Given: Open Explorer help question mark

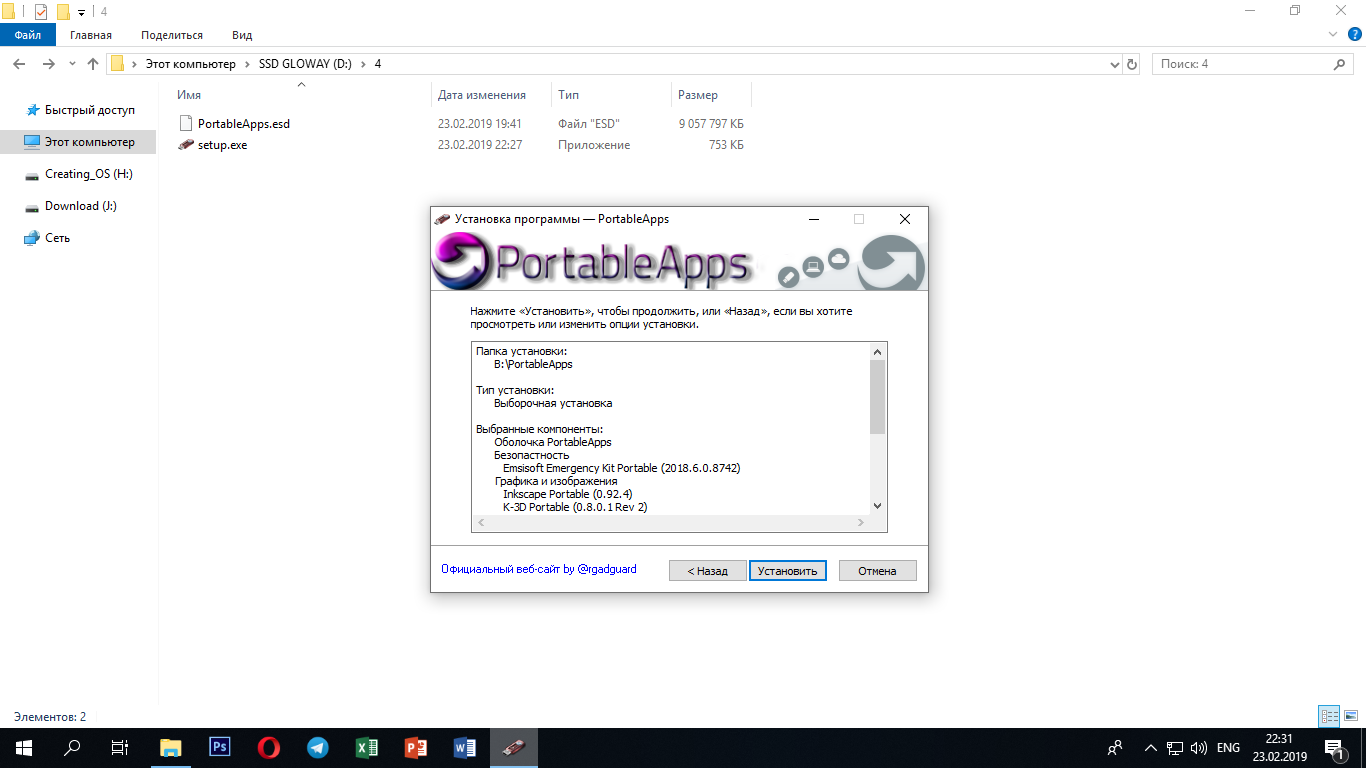Looking at the screenshot, I should 1354,35.
